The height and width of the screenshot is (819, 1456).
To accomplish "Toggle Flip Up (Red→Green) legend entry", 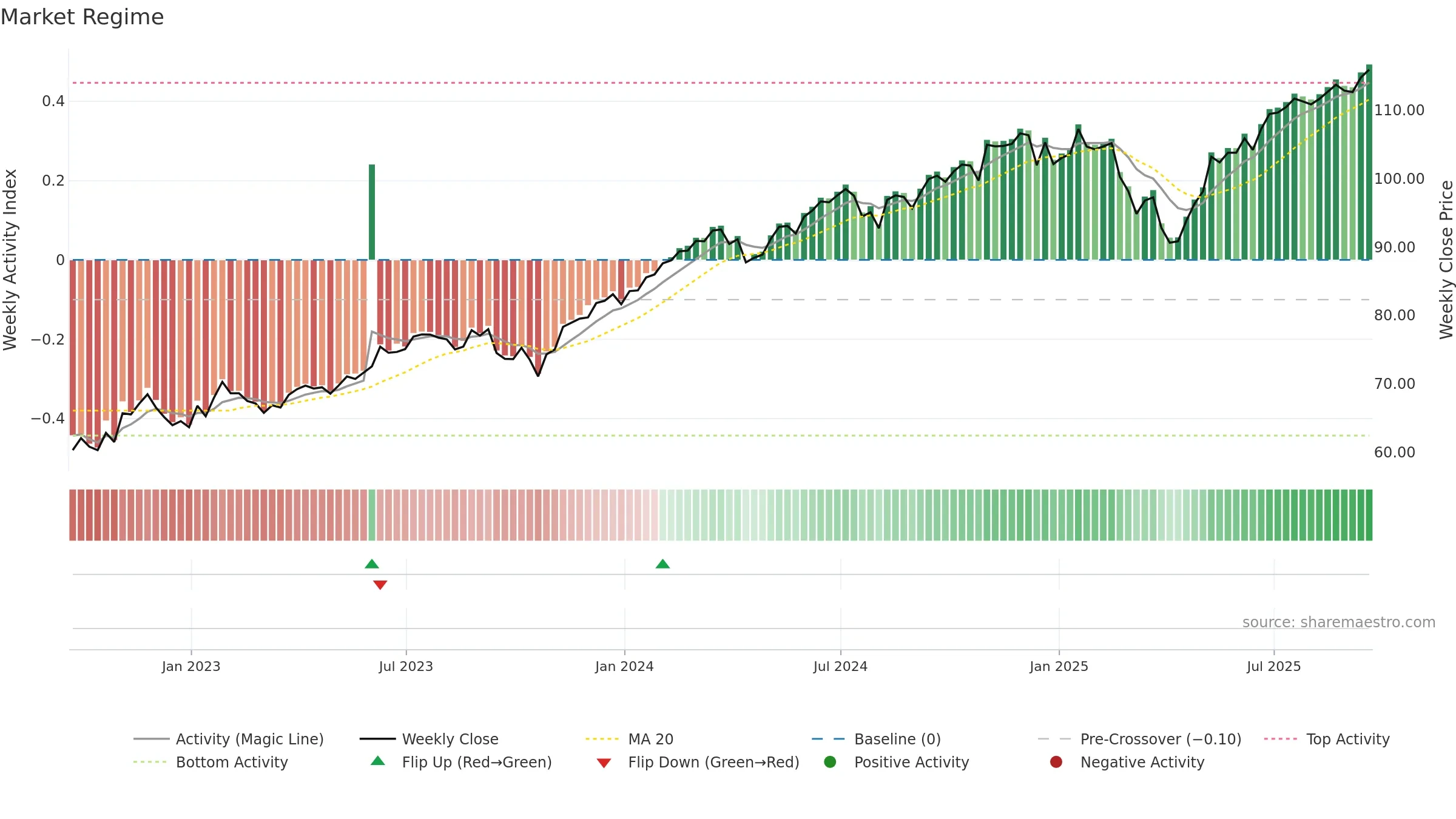I will click(461, 762).
